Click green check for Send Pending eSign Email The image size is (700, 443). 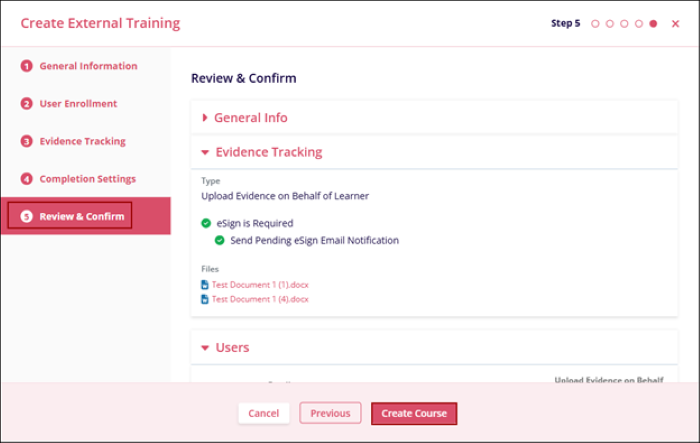pos(220,240)
